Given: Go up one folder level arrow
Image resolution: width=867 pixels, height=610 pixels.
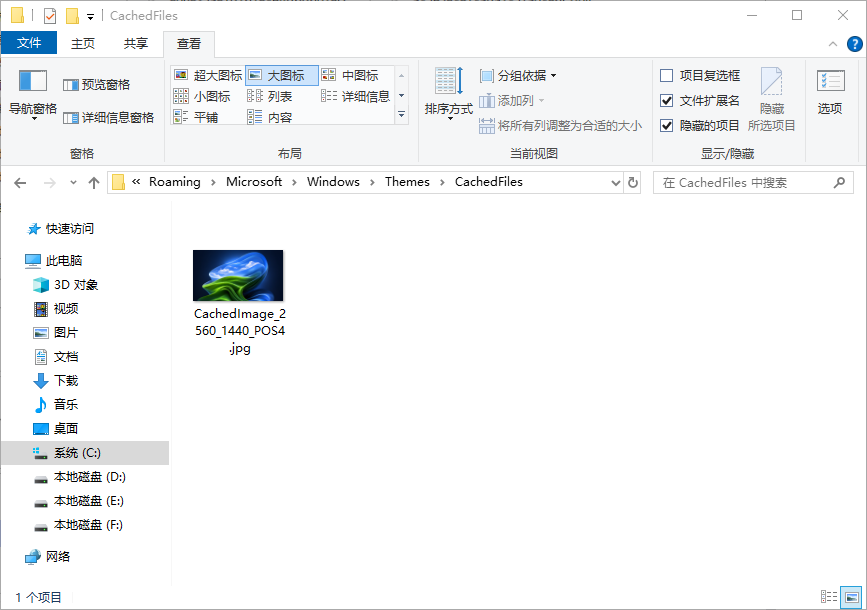Looking at the screenshot, I should pos(94,182).
